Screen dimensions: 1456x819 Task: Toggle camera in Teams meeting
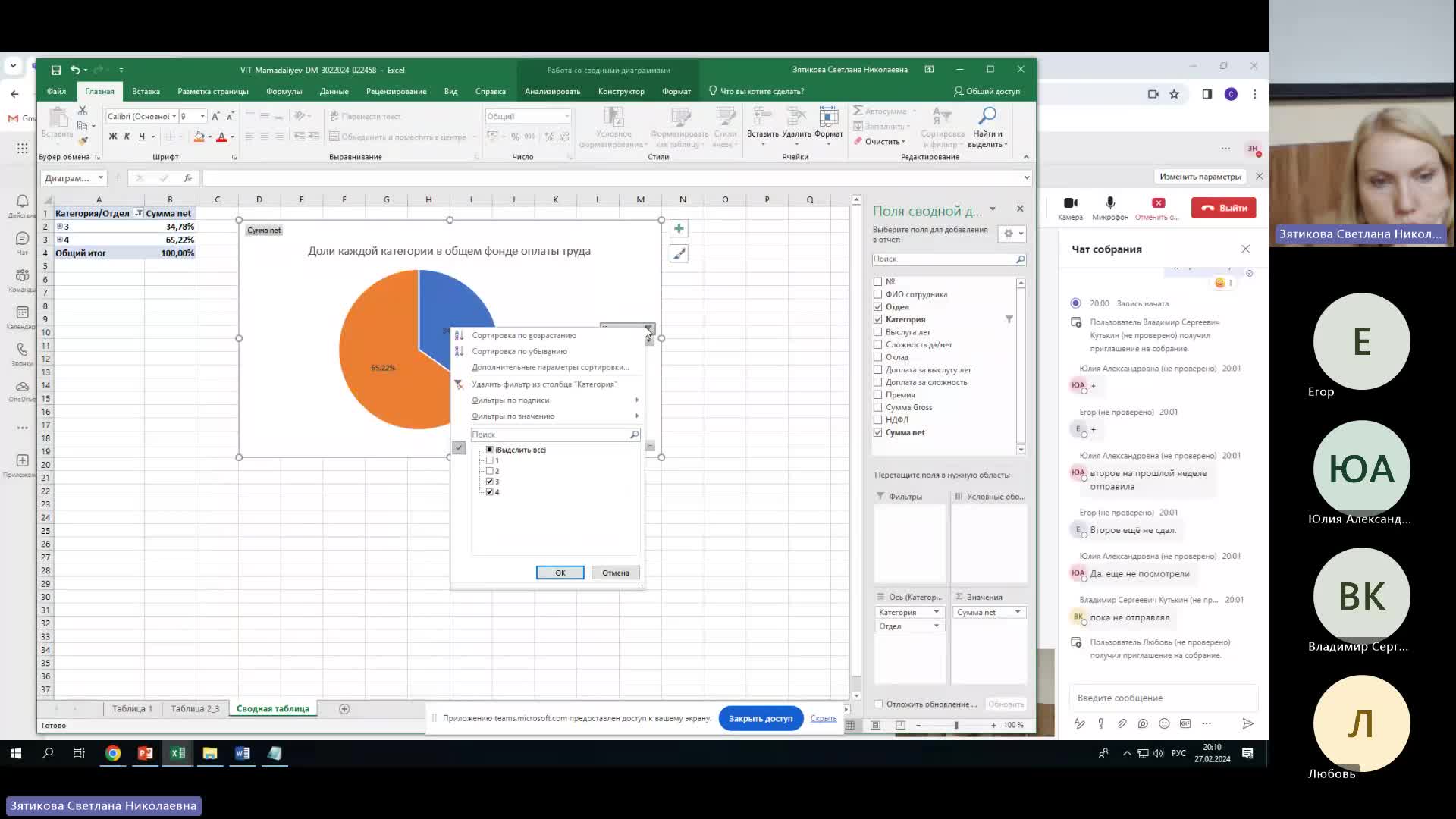point(1071,203)
